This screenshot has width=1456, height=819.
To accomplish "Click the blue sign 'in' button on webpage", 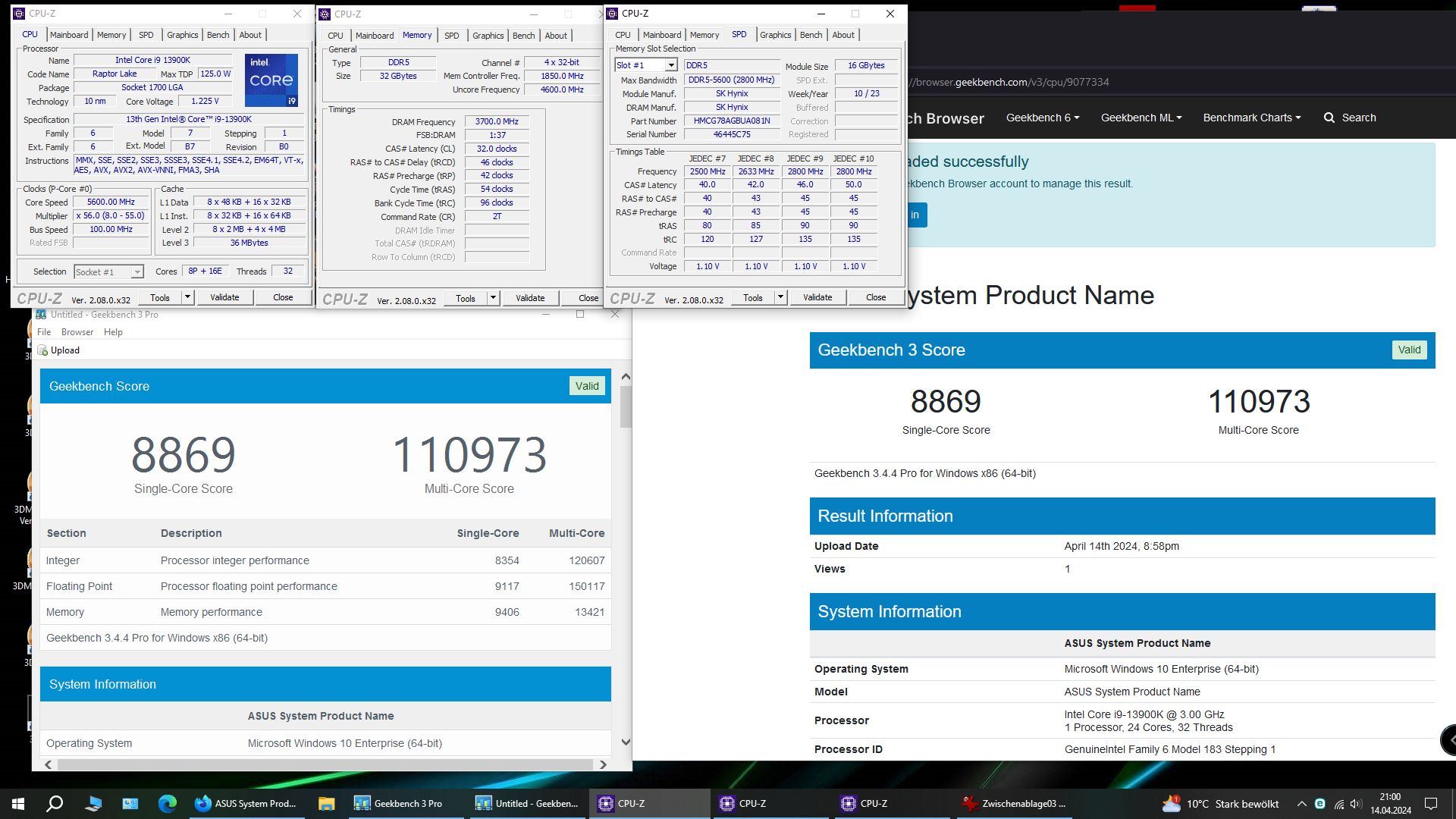I will point(915,215).
